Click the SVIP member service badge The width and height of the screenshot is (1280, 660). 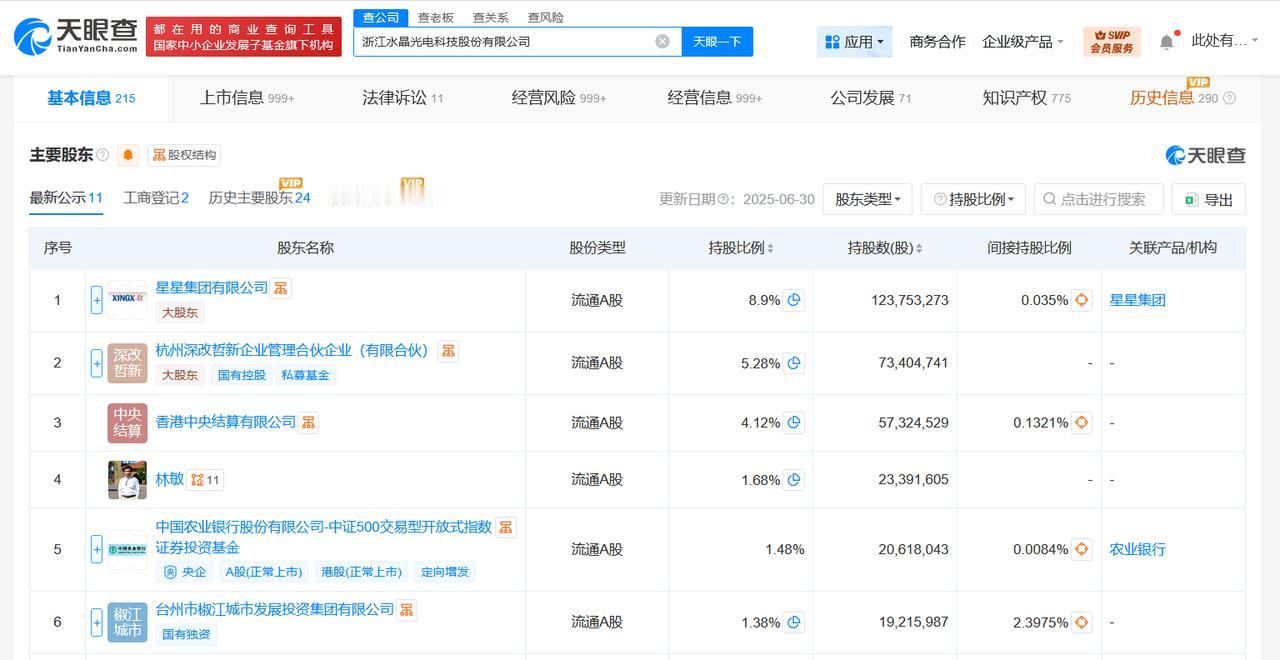click(x=1112, y=41)
